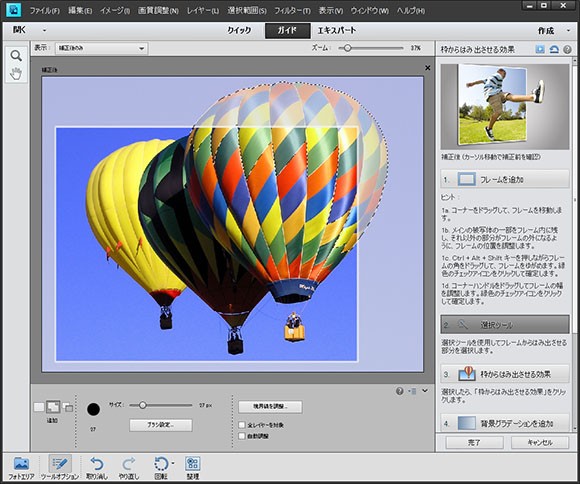Expand the 回転 rotate options arrow
This screenshot has width=580, height=484.
pos(173,463)
